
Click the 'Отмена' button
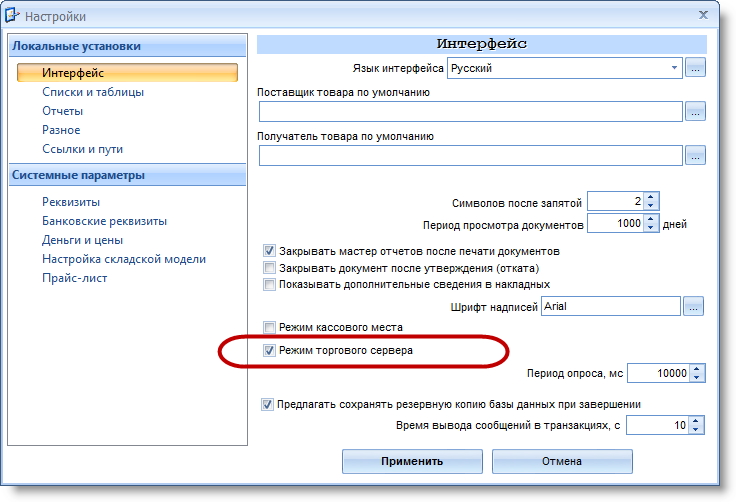561,461
